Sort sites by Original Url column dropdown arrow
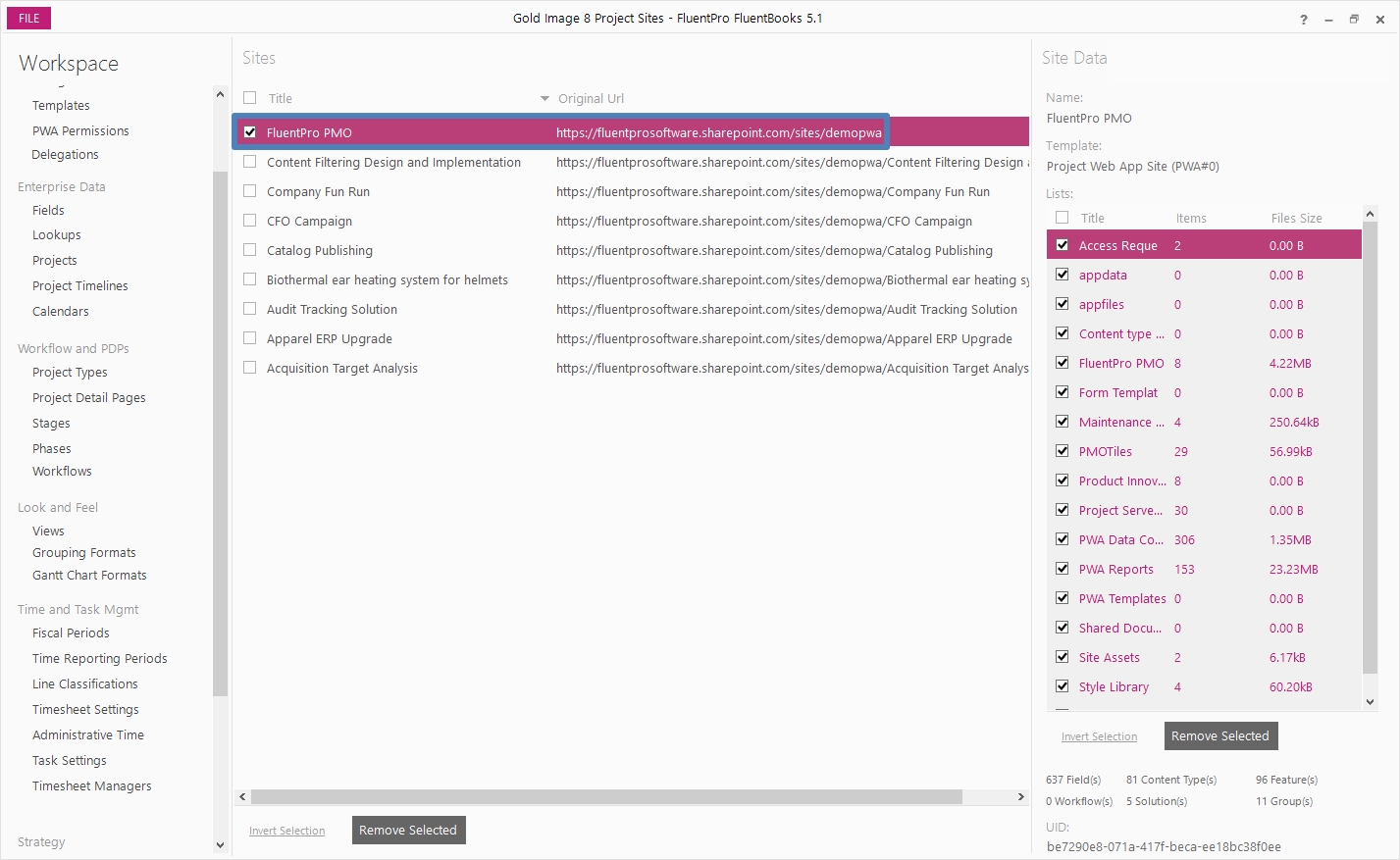This screenshot has width=1400, height=860. point(544,99)
